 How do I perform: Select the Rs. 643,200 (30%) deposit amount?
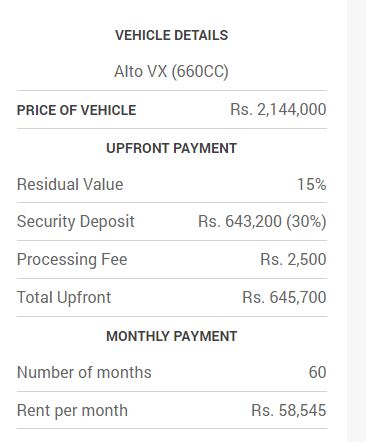262,222
